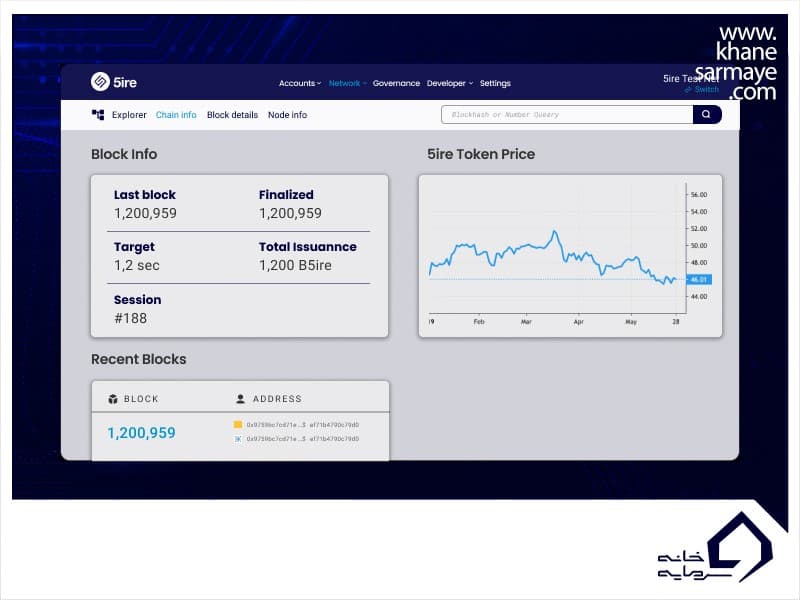Image resolution: width=800 pixels, height=600 pixels.
Task: Click the ADDRESS column person icon
Action: 240,399
